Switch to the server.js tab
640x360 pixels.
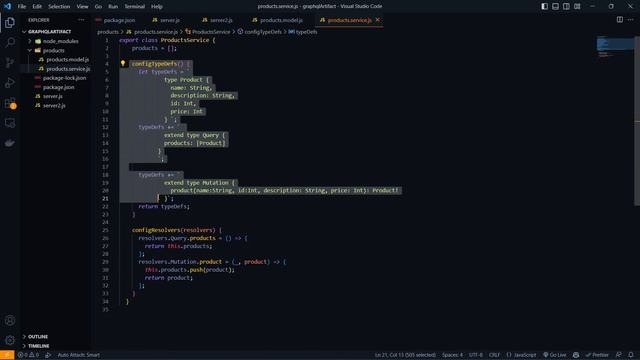coord(170,20)
